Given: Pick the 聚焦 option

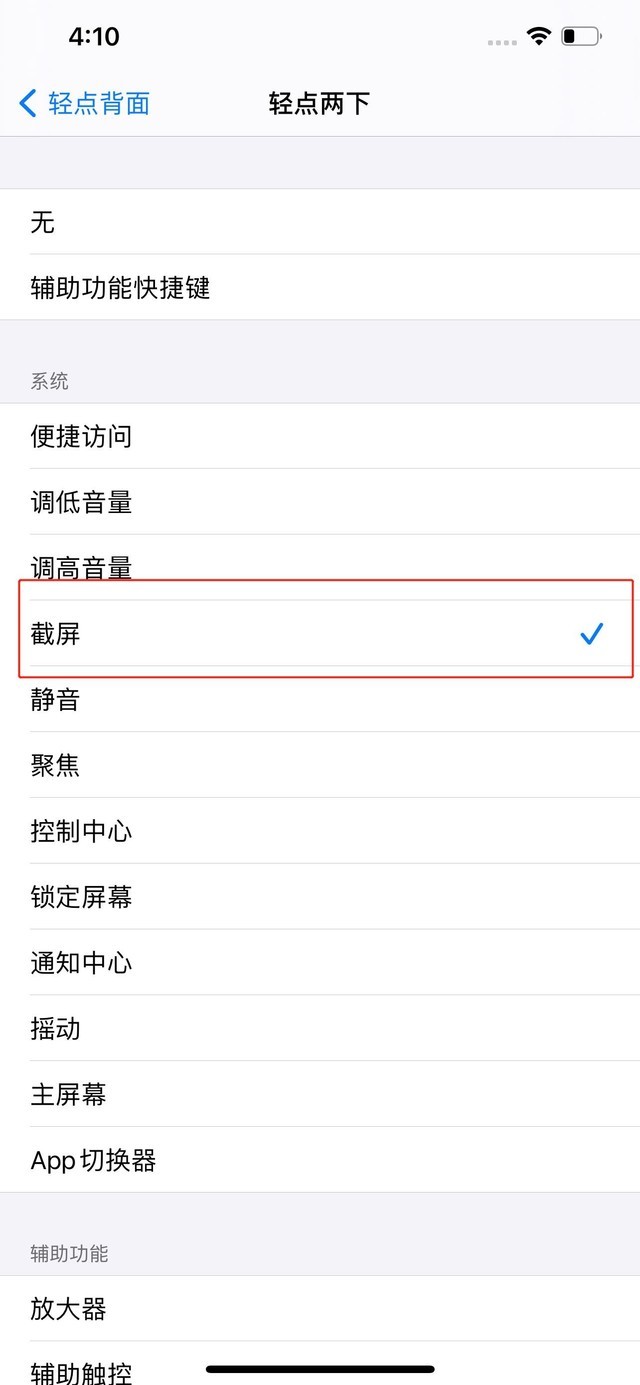Looking at the screenshot, I should pos(320,766).
